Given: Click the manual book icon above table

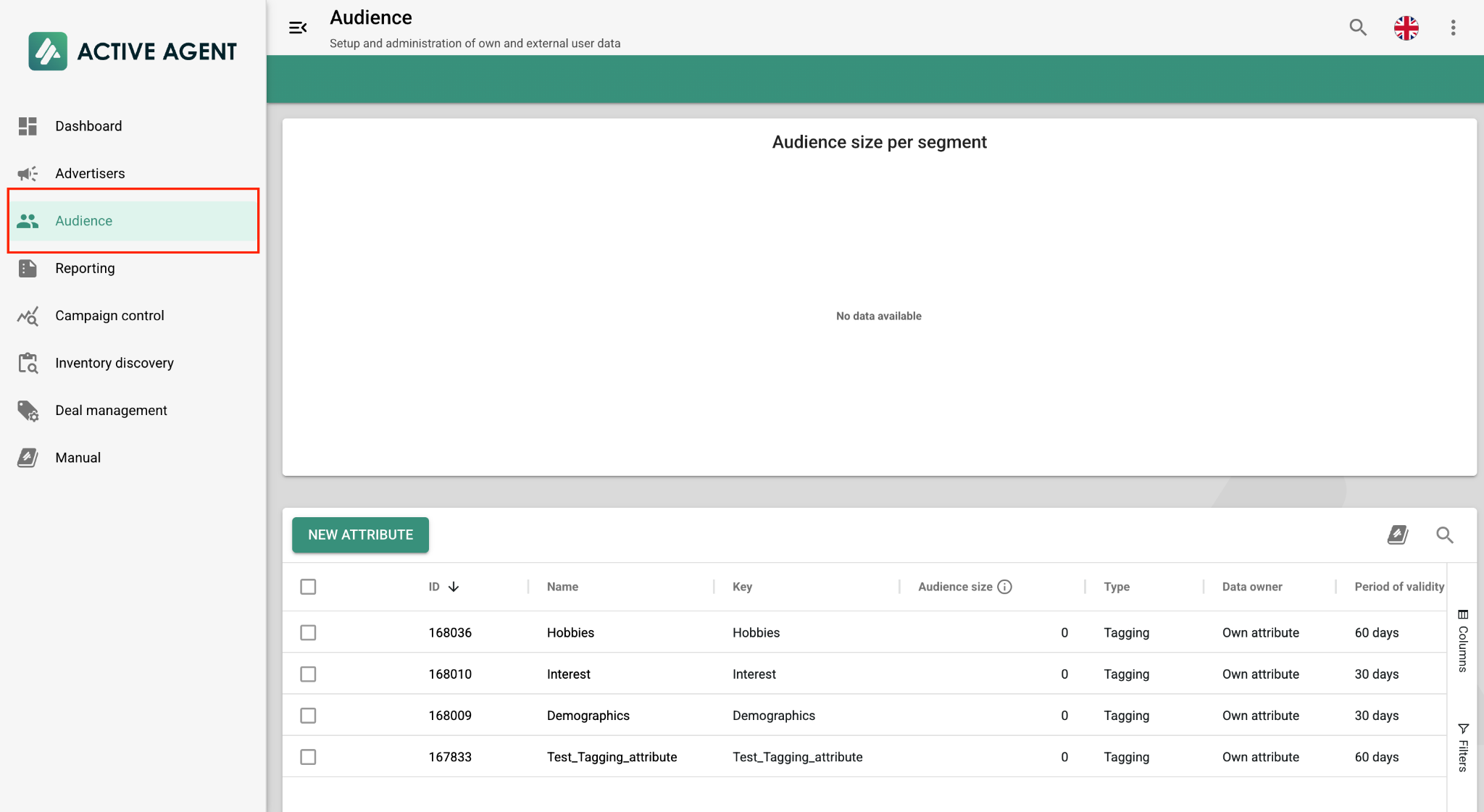Looking at the screenshot, I should coord(1397,535).
